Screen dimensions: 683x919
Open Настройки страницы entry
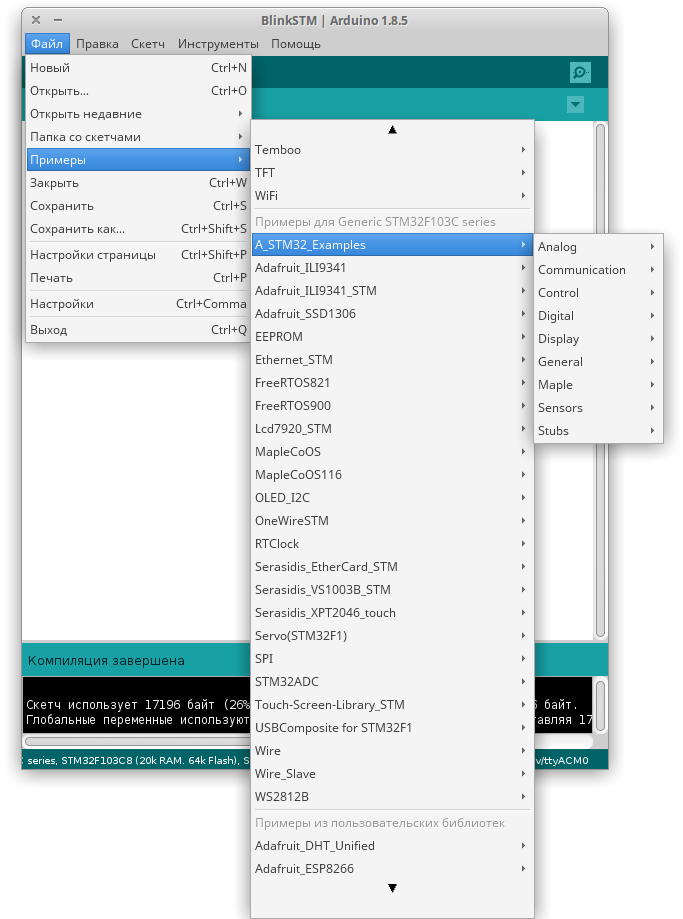pos(138,254)
